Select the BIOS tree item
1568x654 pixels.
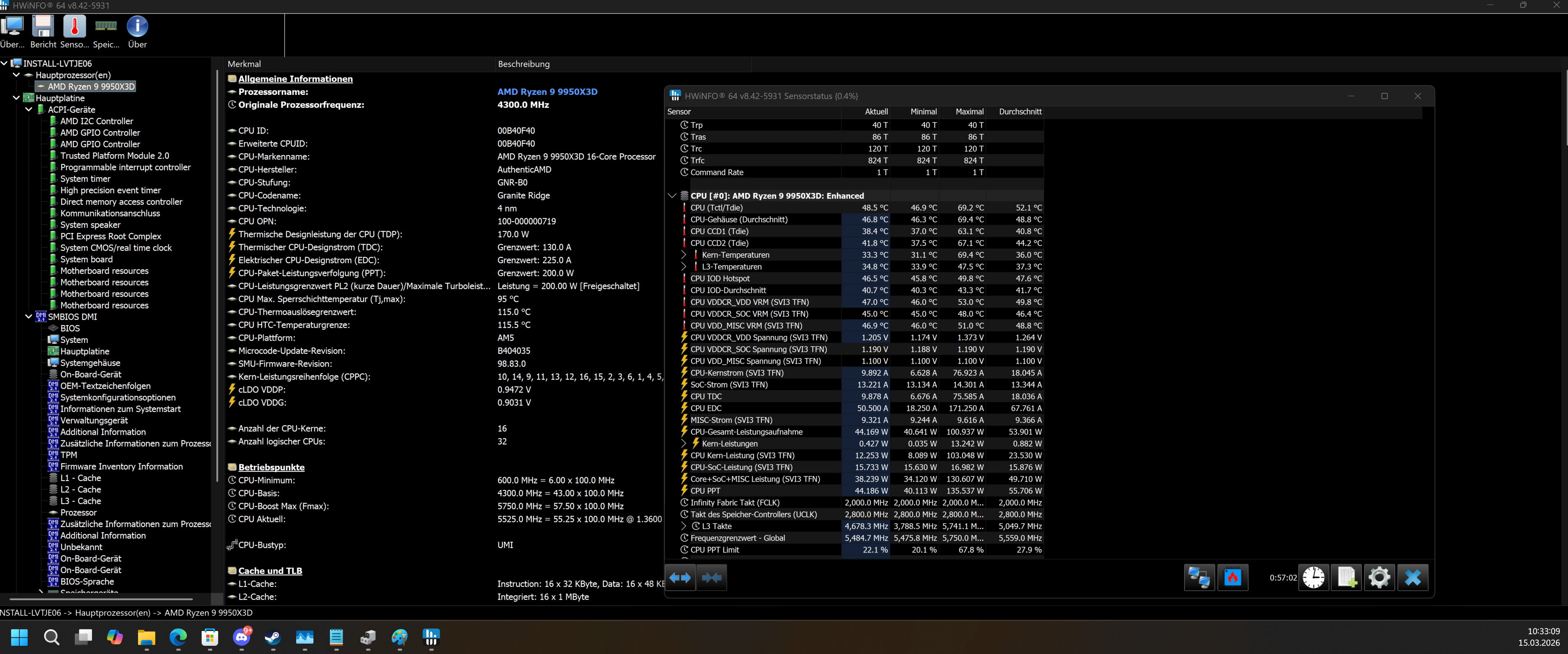[x=70, y=328]
